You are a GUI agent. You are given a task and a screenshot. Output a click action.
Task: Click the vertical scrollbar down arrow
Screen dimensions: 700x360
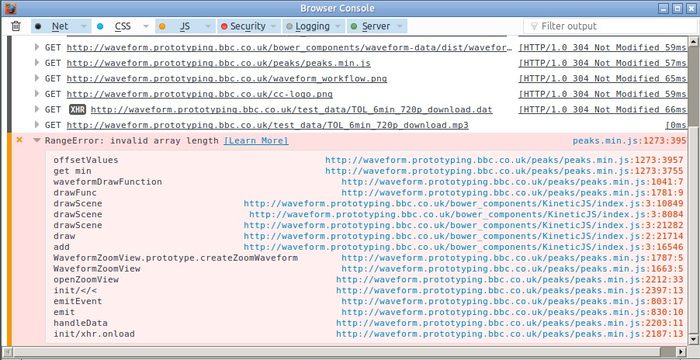[x=693, y=339]
